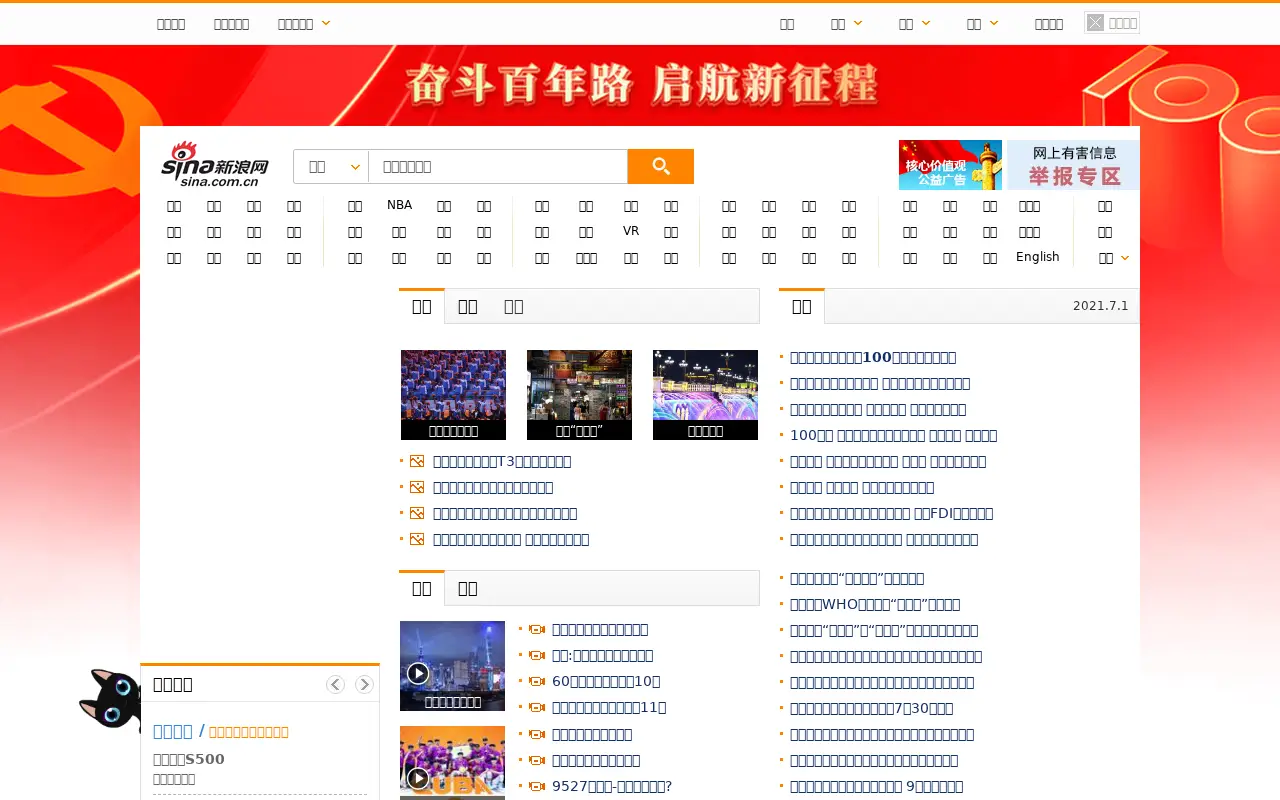Open the illuminated bridge photo thumbnail
Screen dimensions: 1280x800
(x=705, y=395)
